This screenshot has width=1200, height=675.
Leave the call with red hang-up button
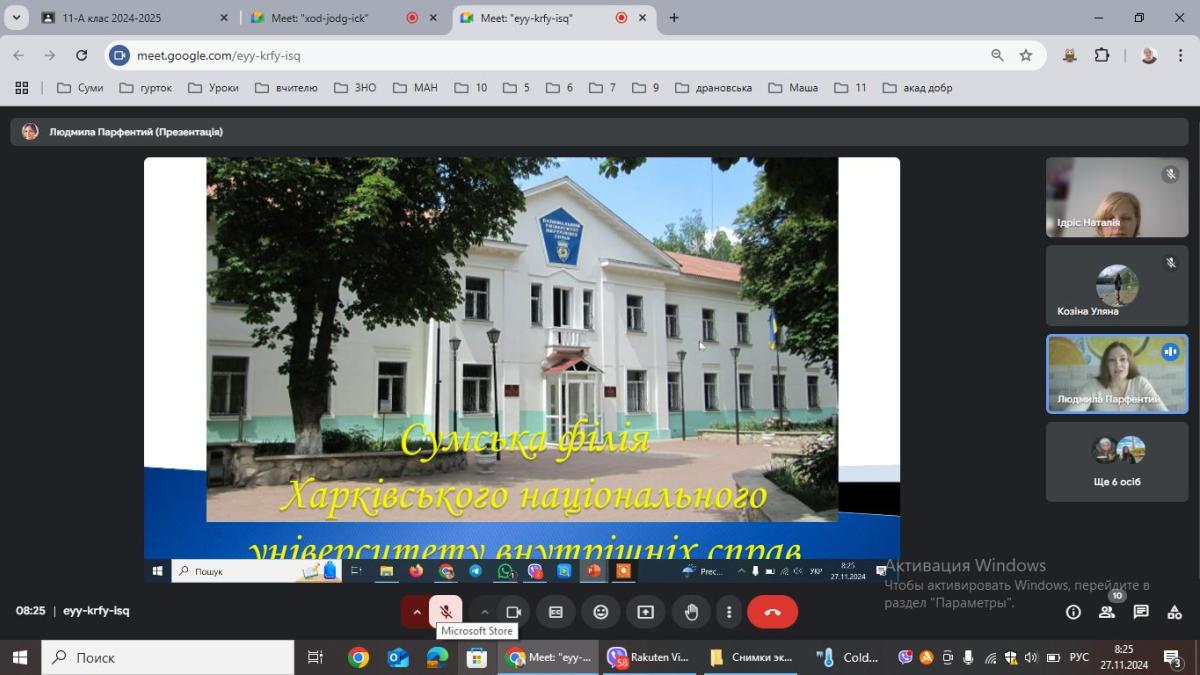772,612
